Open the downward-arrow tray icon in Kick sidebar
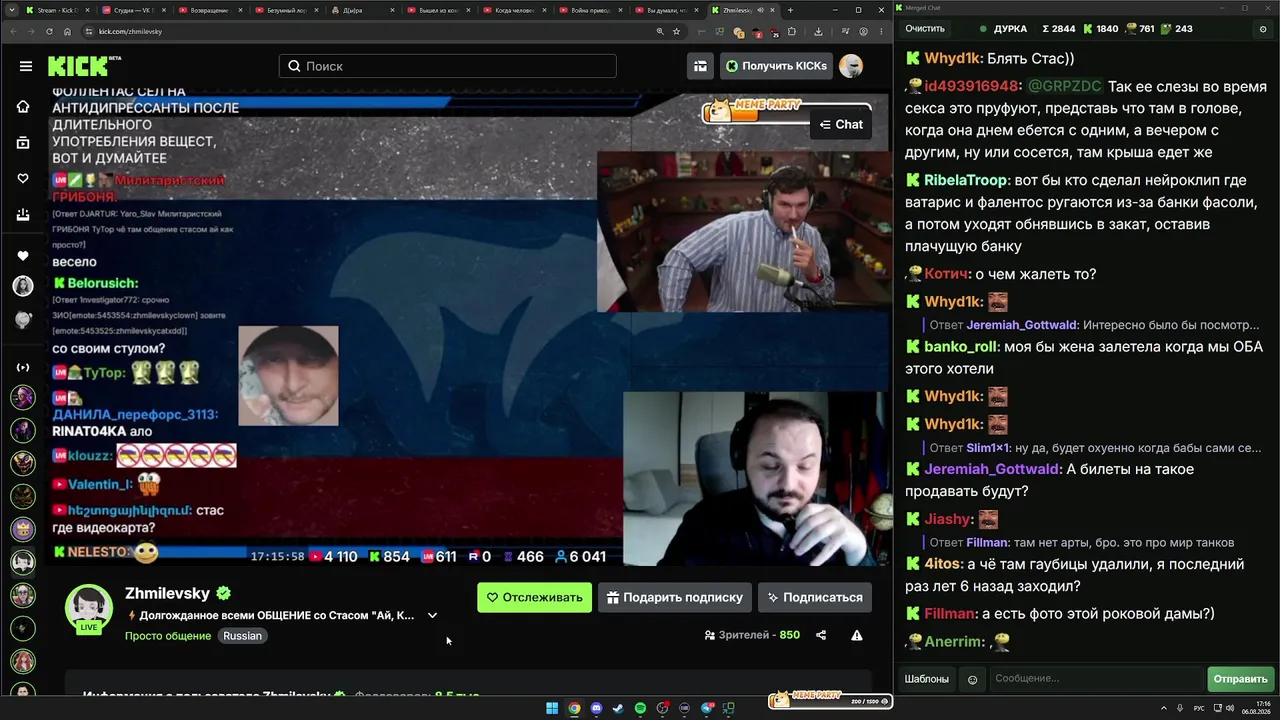1280x720 pixels. pyautogui.click(x=23, y=214)
